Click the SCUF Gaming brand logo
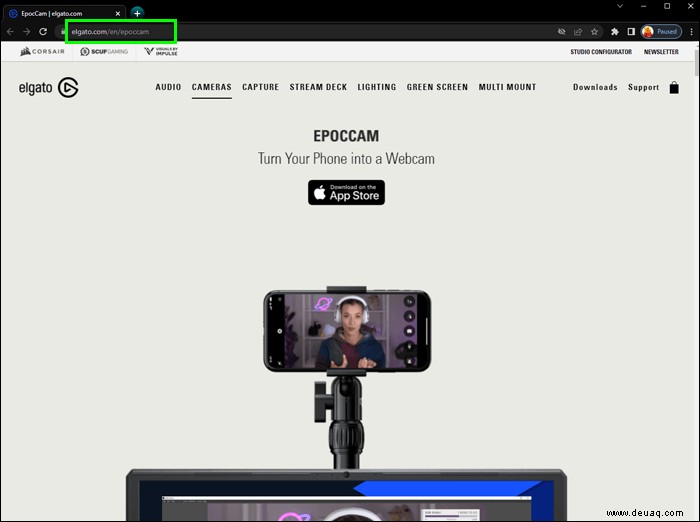The height and width of the screenshot is (522, 700). tap(104, 51)
